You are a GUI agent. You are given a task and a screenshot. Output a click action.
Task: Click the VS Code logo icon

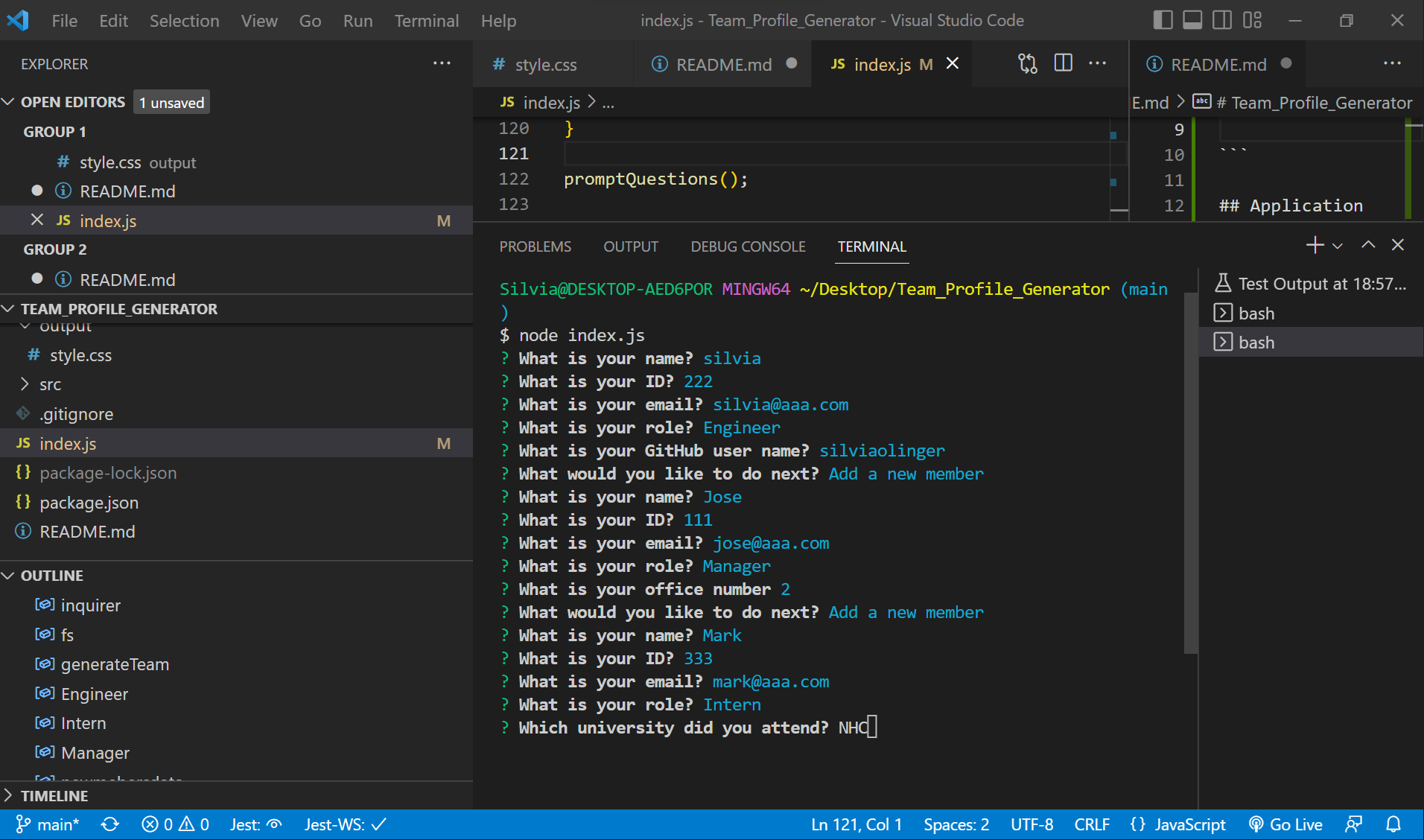18,20
